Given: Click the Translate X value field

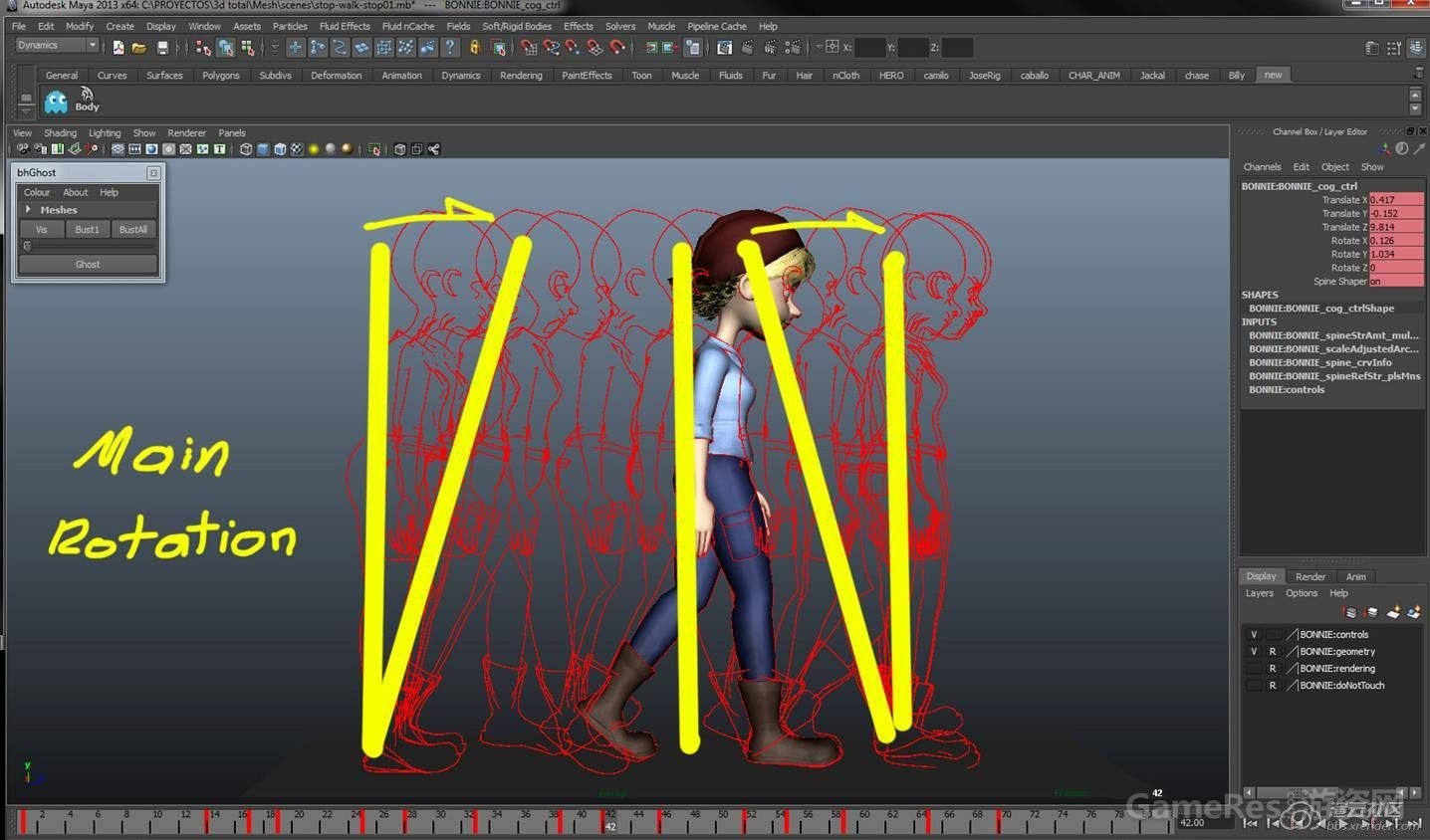Looking at the screenshot, I should pos(1396,200).
